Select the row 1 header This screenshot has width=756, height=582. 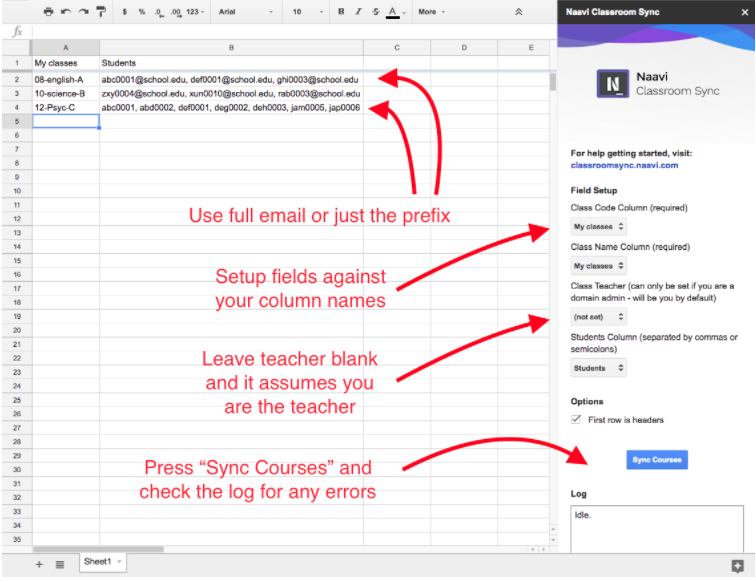17,63
